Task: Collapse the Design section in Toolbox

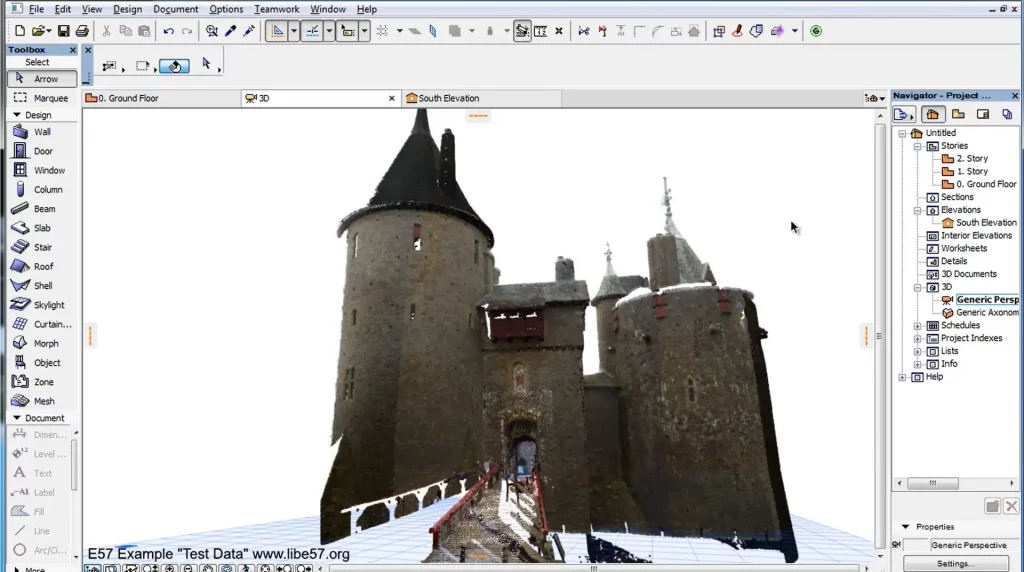Action: coord(17,115)
